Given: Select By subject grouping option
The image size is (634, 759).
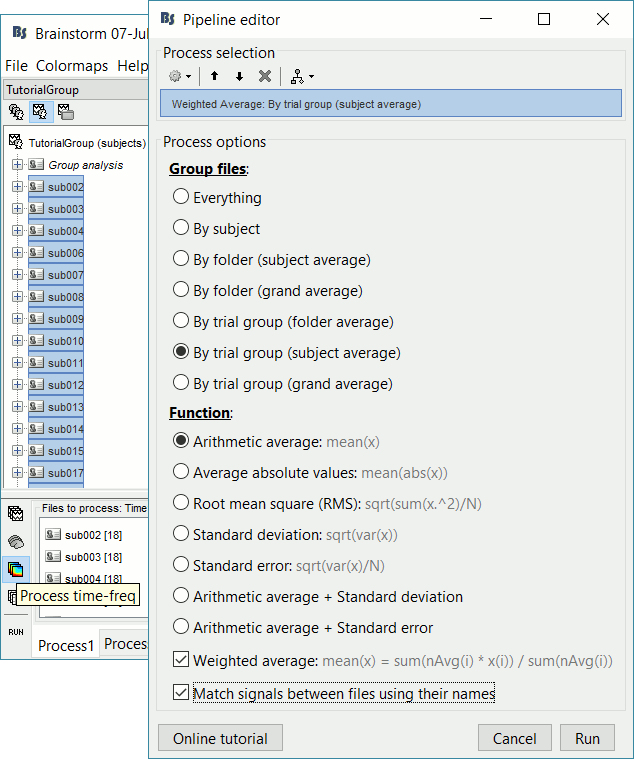Looking at the screenshot, I should (x=181, y=228).
